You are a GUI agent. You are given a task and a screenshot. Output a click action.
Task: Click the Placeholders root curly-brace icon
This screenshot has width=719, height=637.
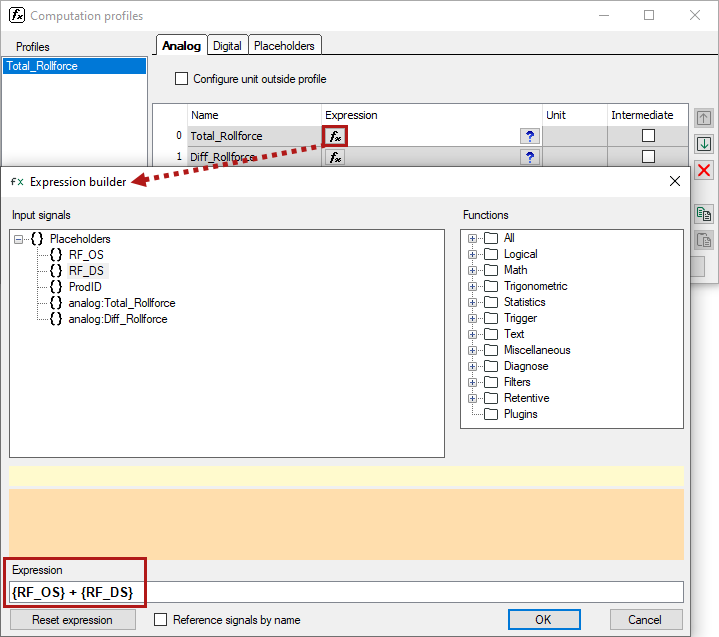pos(37,238)
